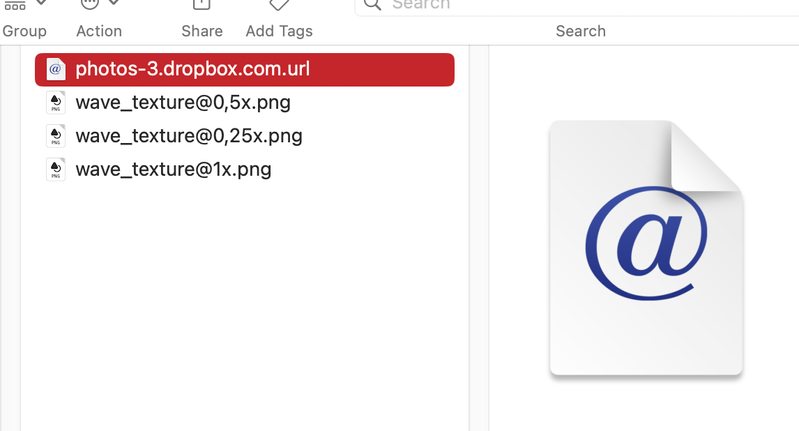799x431 pixels.
Task: Click the Action ellipsis icon
Action: pos(90,4)
